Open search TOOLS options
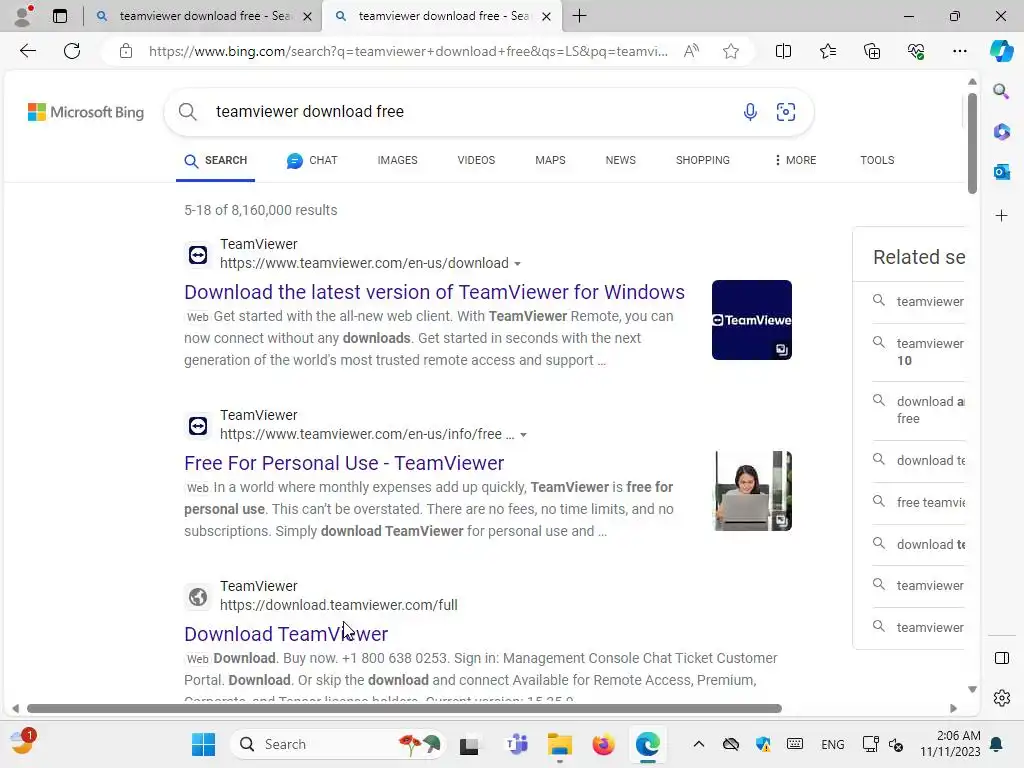The image size is (1024, 768). [877, 160]
